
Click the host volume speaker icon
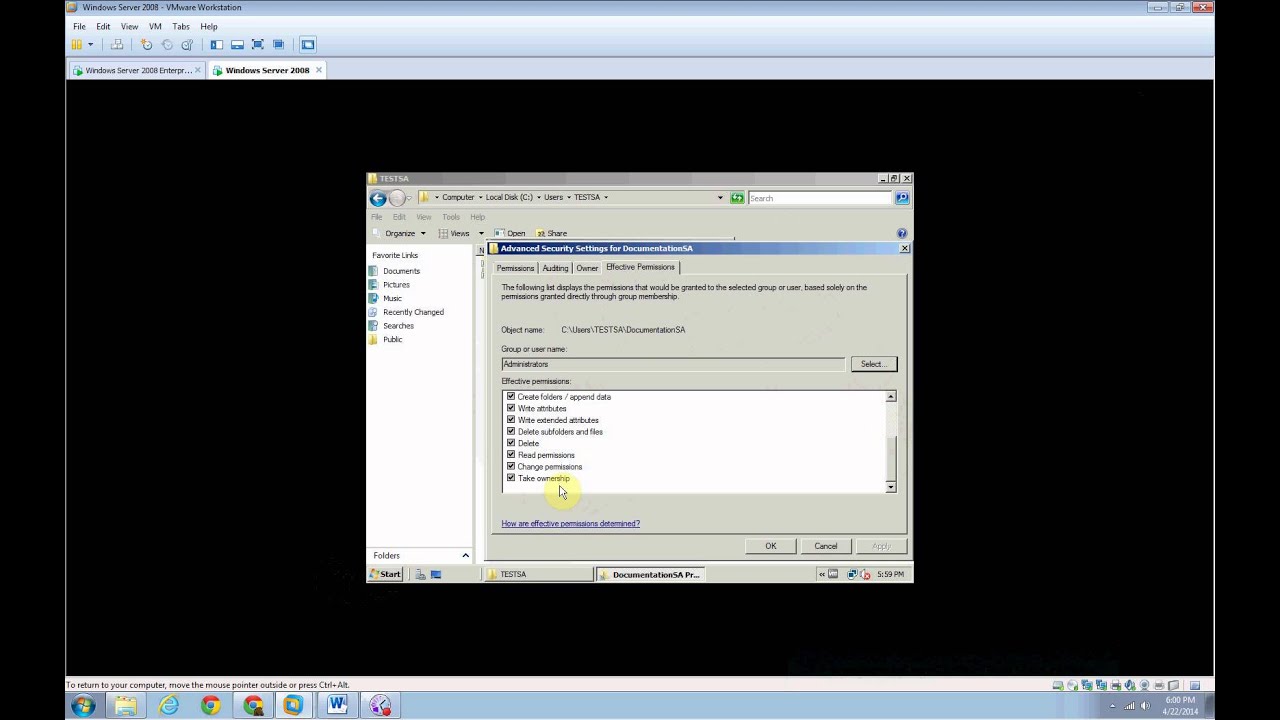[x=1145, y=706]
